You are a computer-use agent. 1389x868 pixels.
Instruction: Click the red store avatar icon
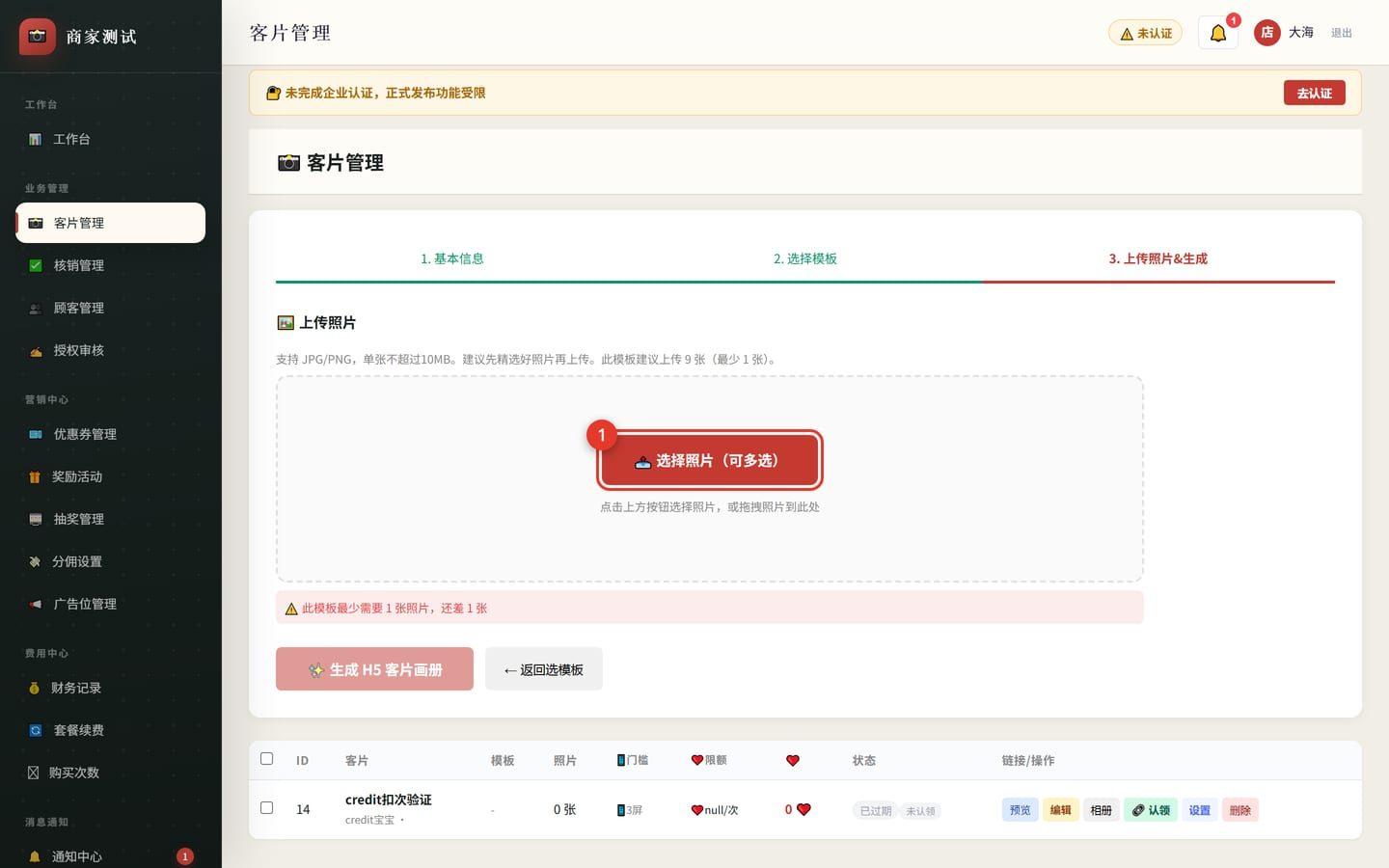[1266, 33]
